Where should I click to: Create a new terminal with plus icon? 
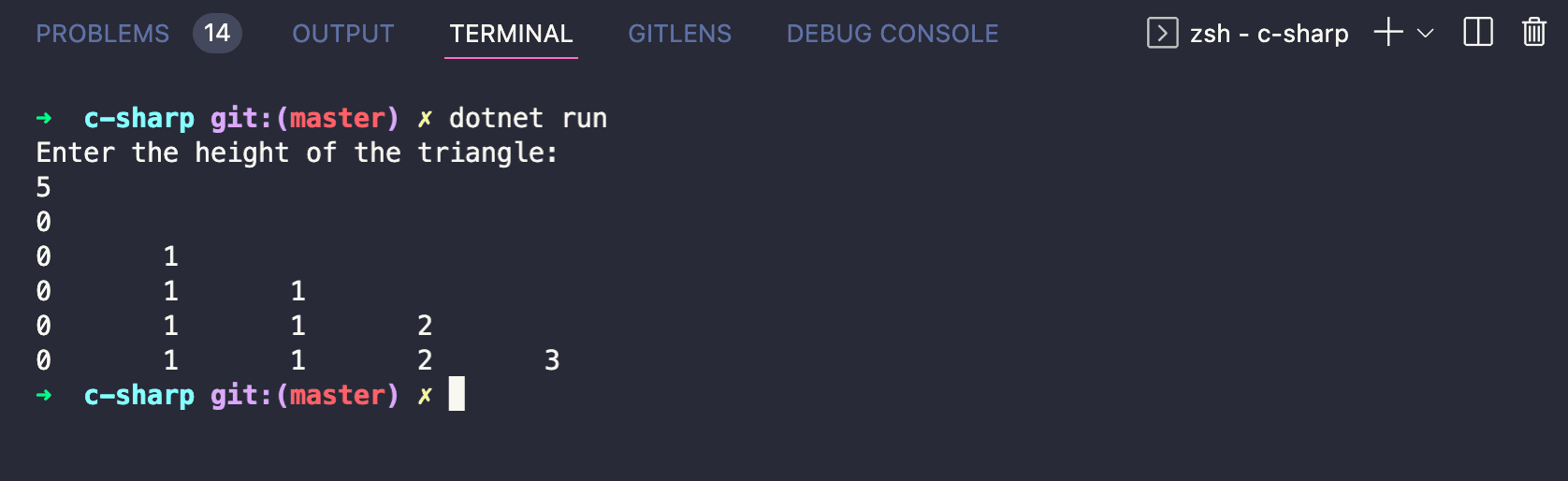pos(1388,33)
